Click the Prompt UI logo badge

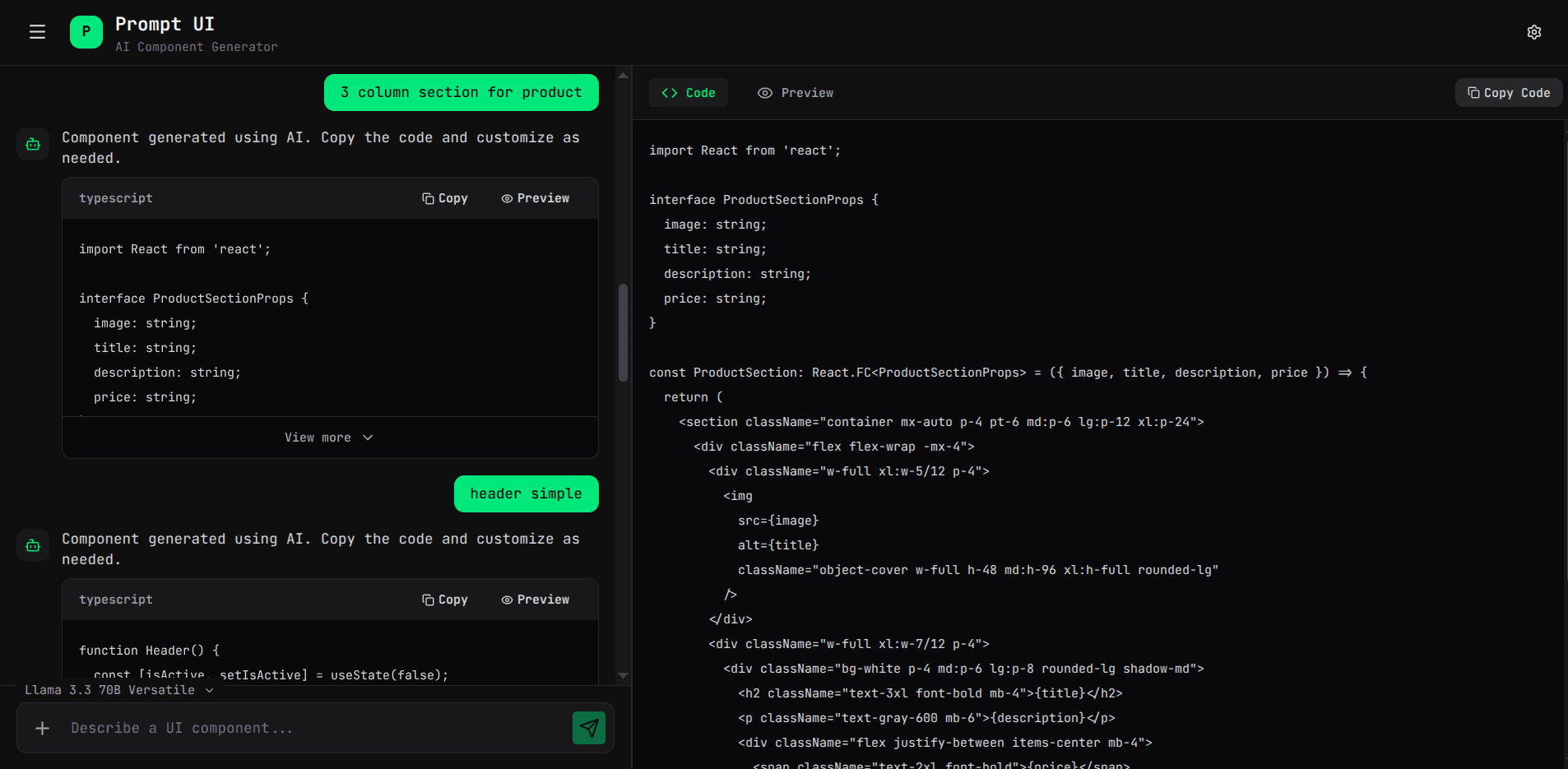click(86, 32)
